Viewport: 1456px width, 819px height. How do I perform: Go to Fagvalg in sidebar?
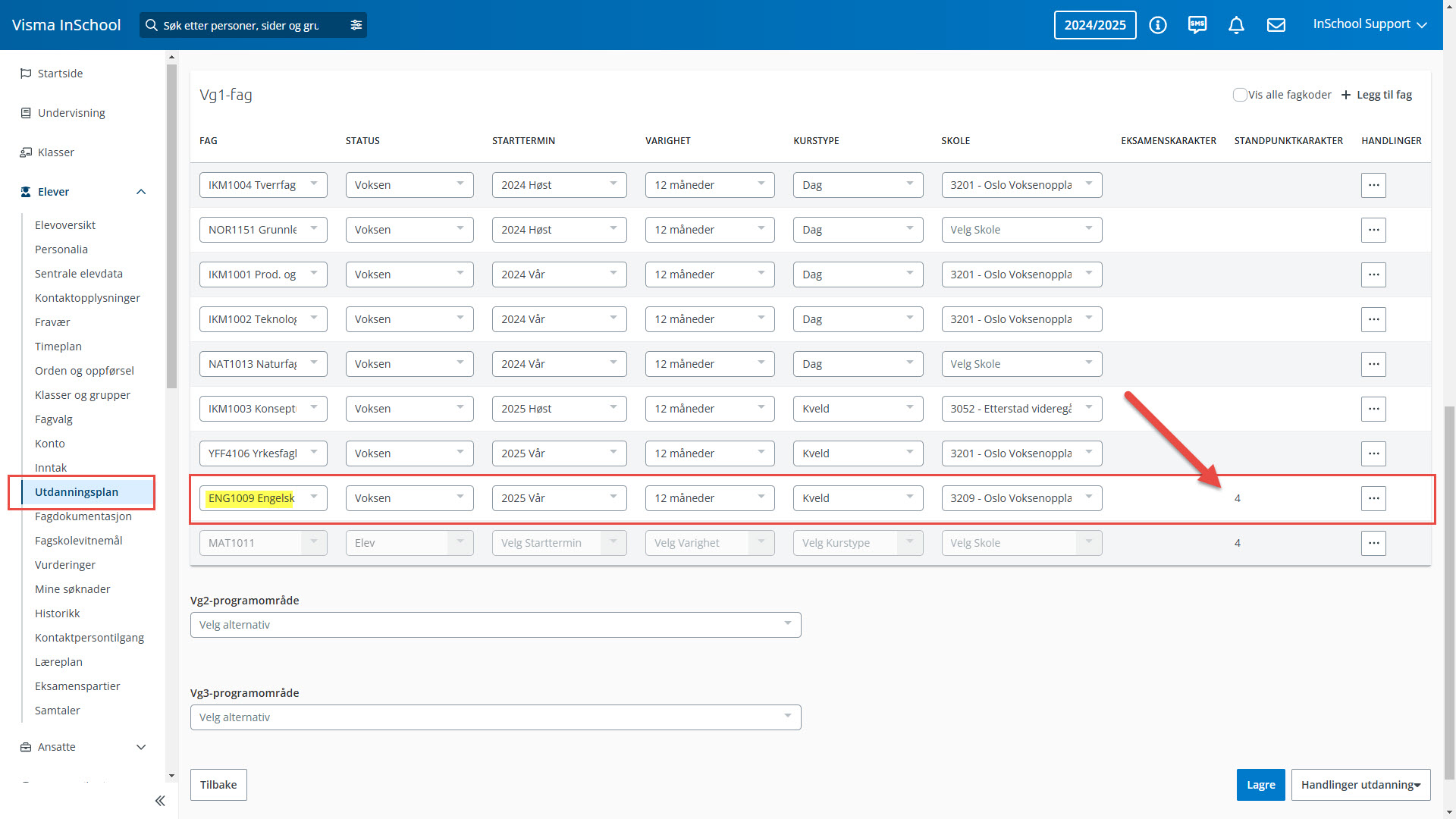54,419
